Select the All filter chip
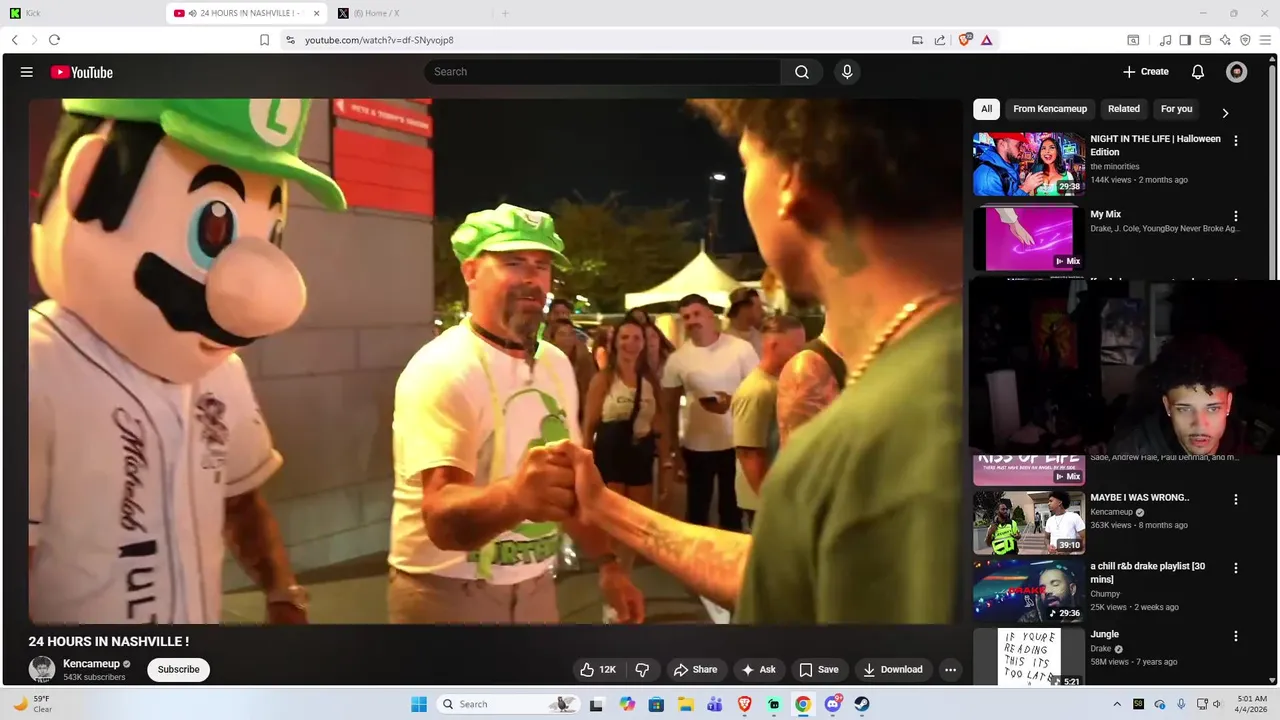The image size is (1280, 720). click(987, 109)
